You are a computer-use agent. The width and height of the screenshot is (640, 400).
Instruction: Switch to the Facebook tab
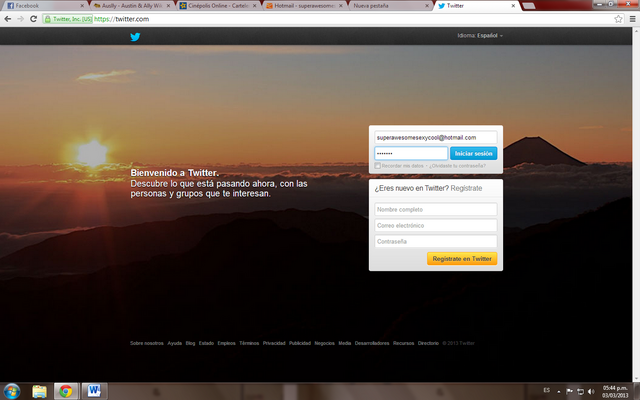click(44, 6)
